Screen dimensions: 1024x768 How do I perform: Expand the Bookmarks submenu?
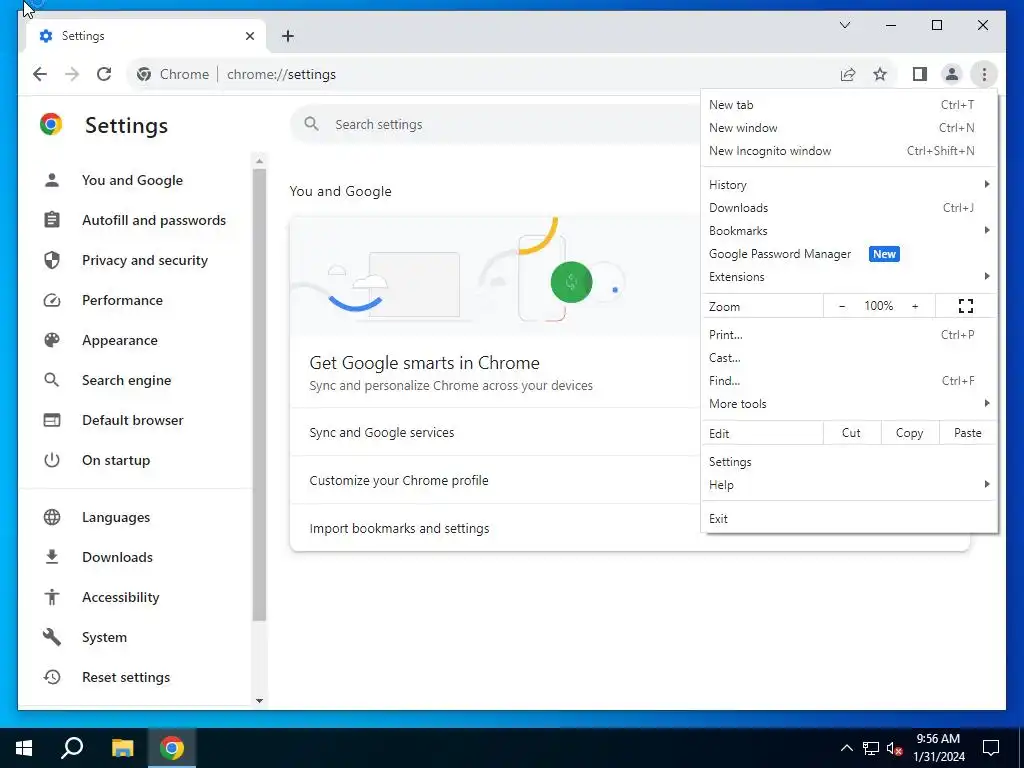(x=849, y=231)
